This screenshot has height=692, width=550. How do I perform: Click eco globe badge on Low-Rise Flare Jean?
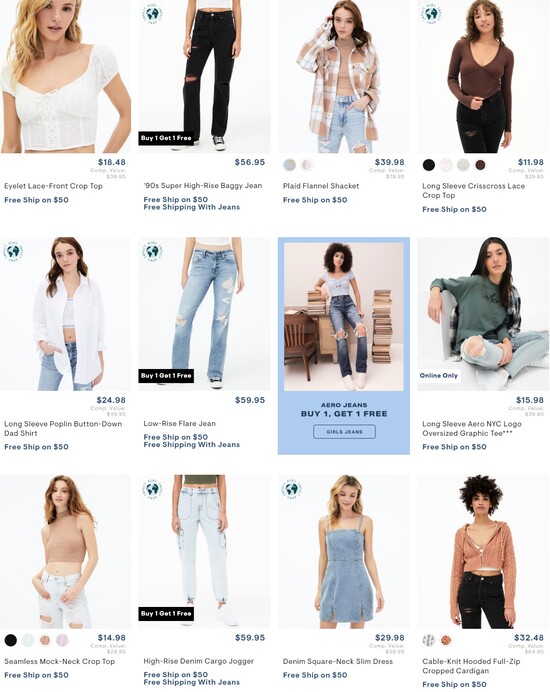click(152, 252)
